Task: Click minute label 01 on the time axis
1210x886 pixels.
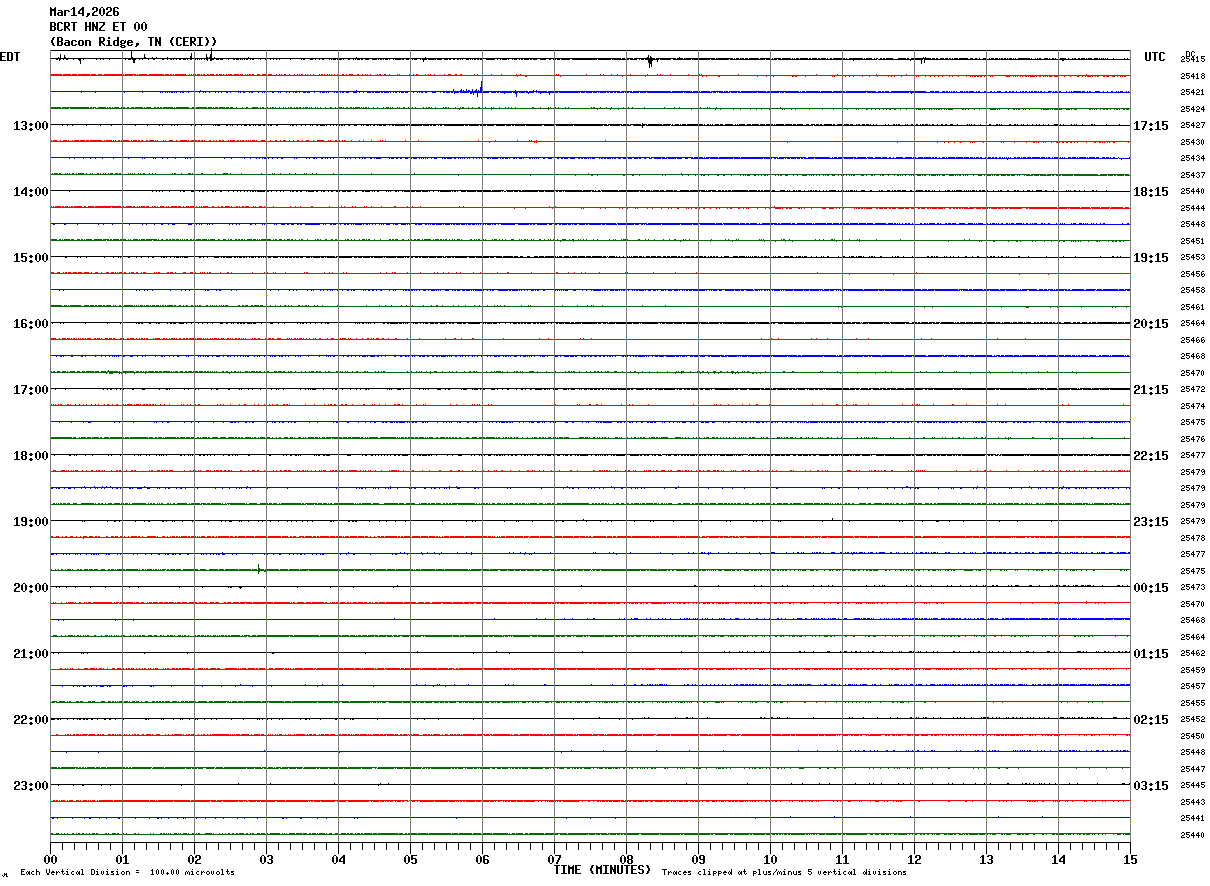Action: point(122,859)
